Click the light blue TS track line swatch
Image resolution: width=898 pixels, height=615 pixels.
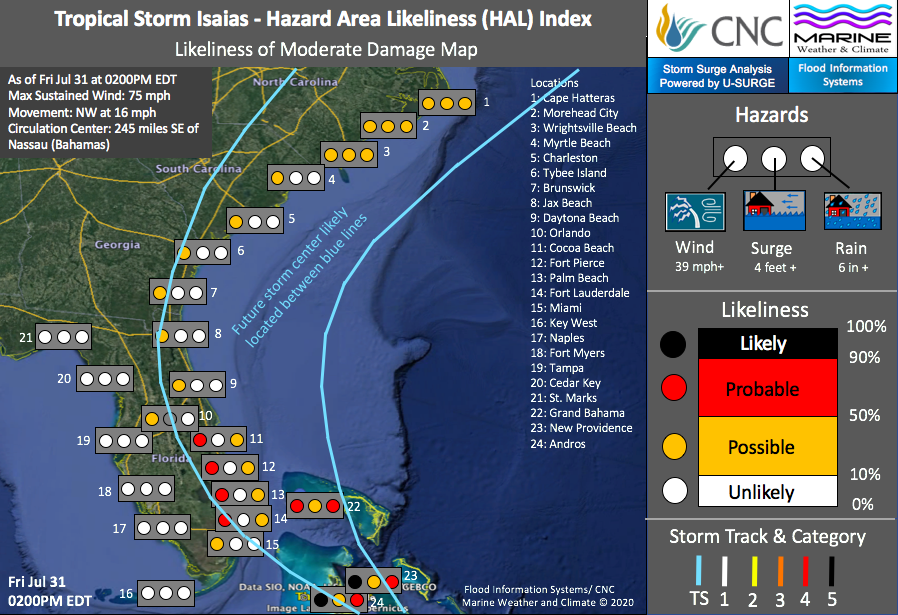click(x=698, y=570)
